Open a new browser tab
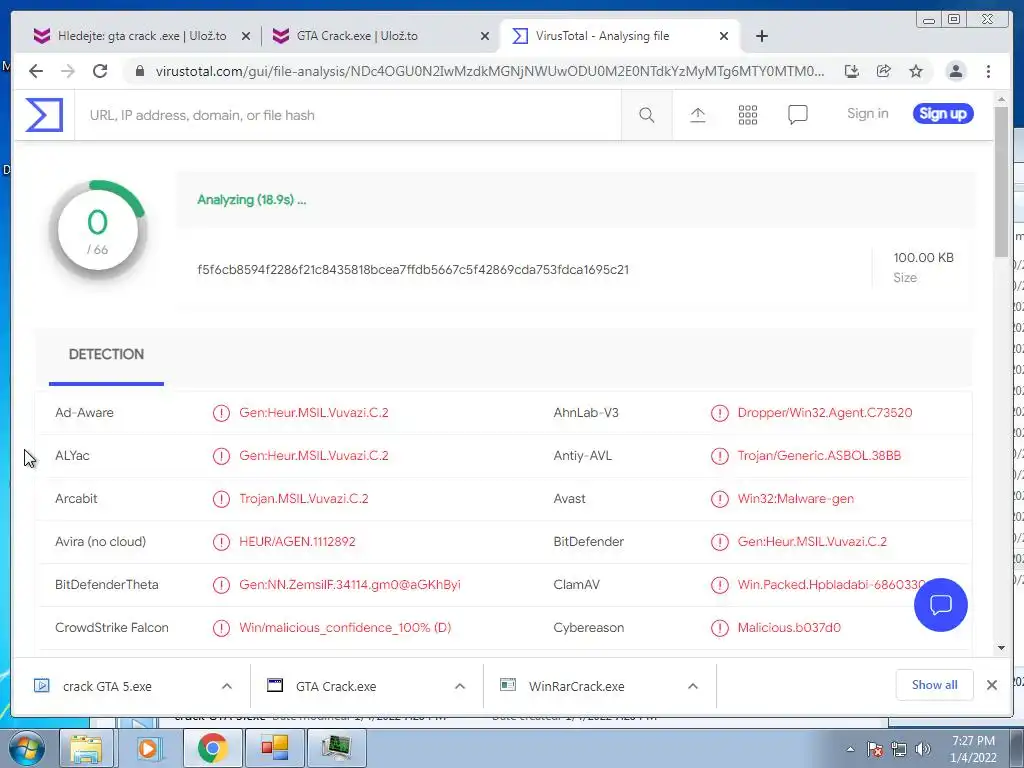This screenshot has height=768, width=1024. pyautogui.click(x=761, y=36)
